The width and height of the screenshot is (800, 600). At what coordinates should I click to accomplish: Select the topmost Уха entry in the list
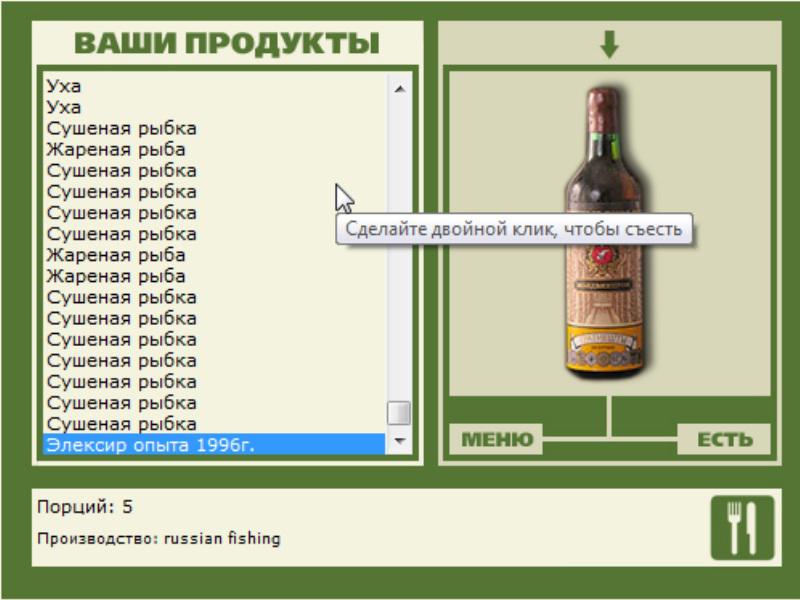coord(214,86)
